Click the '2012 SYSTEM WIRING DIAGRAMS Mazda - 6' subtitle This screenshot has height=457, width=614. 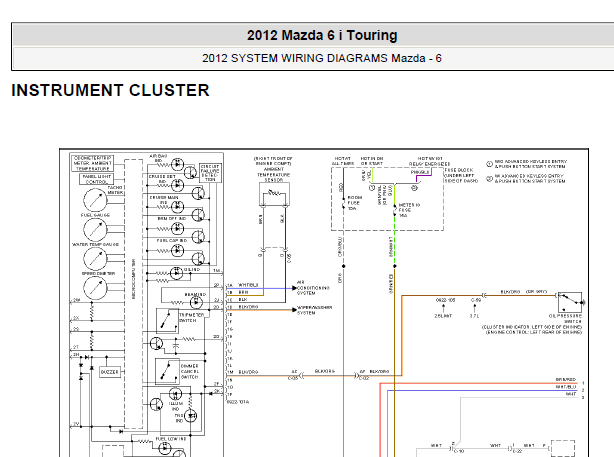pyautogui.click(x=321, y=58)
